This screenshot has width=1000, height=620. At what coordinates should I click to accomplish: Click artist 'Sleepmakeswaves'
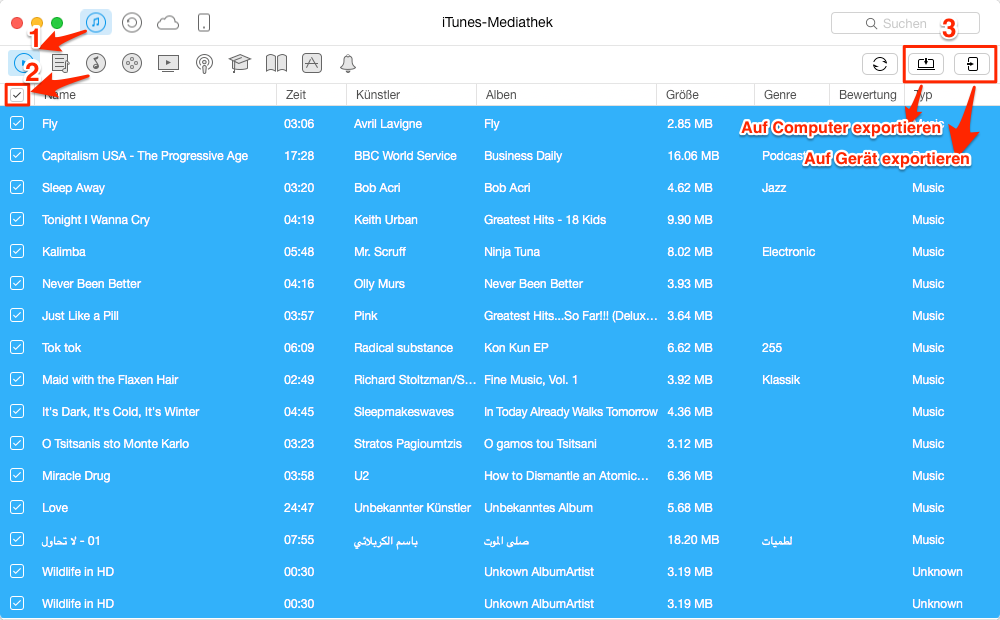coord(404,411)
